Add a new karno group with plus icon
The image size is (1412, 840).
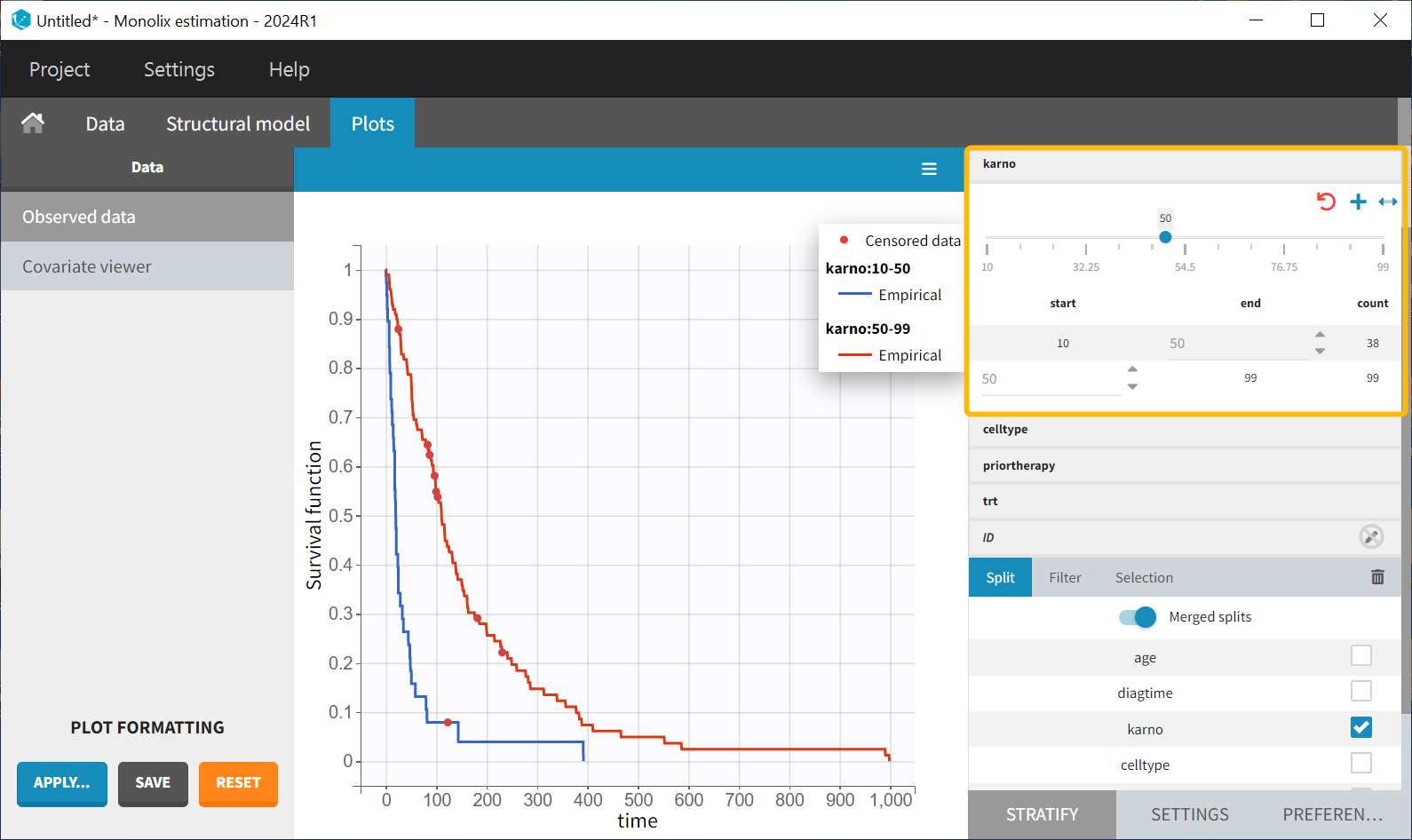[x=1358, y=202]
